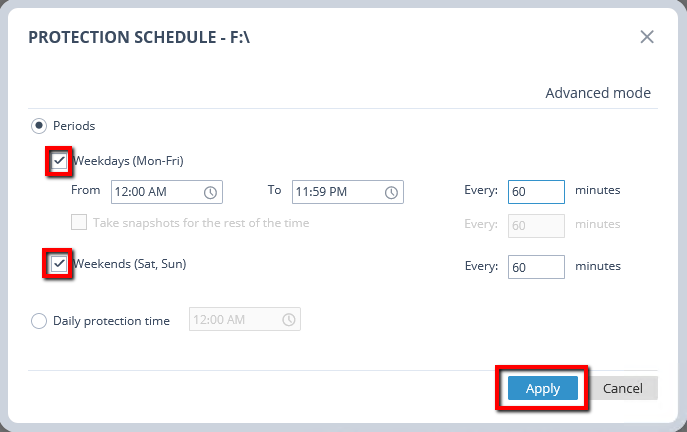Toggle Take snapshots for the rest of the time
687x432 pixels.
(x=79, y=223)
